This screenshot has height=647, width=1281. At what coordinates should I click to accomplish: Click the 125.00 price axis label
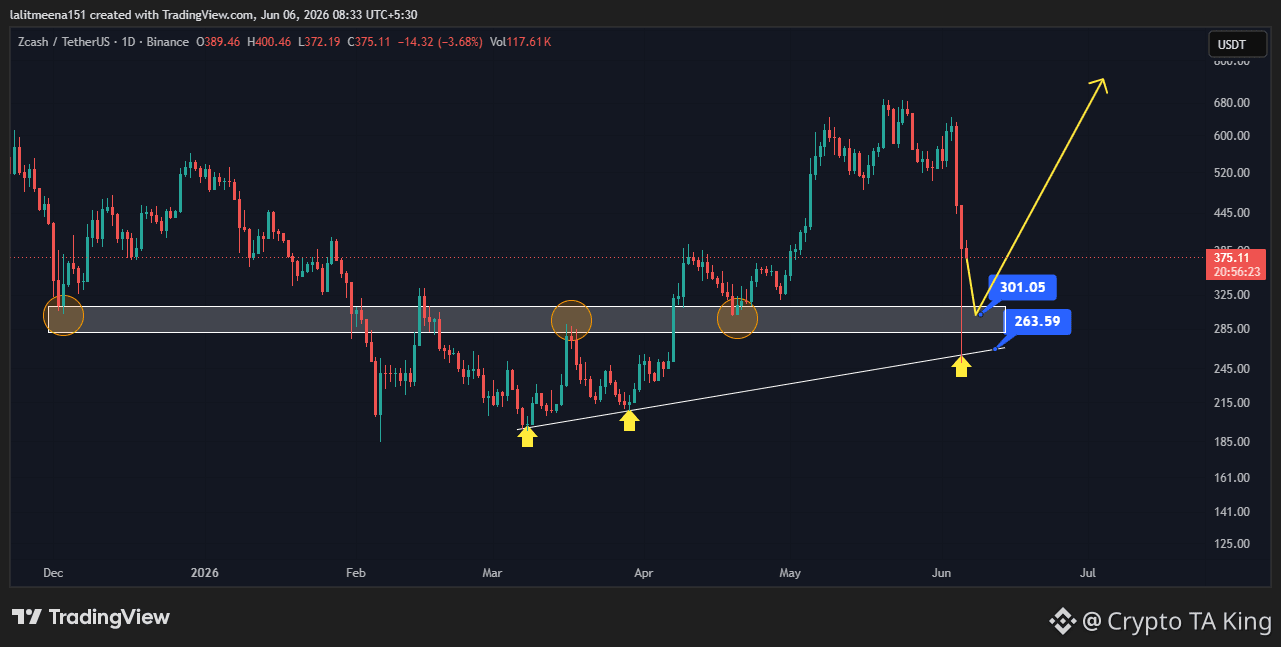(1230, 544)
